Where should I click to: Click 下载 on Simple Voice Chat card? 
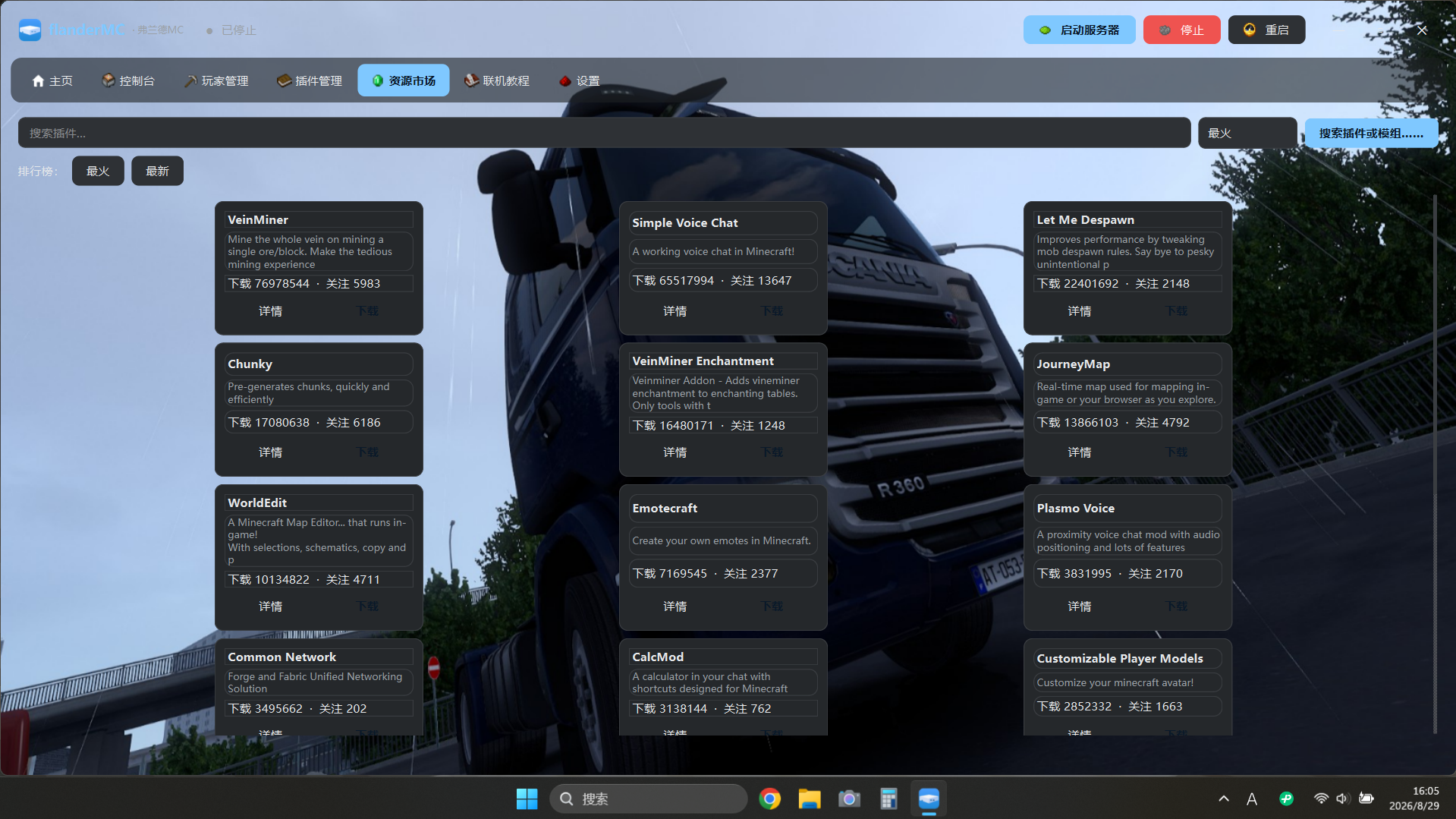[772, 311]
